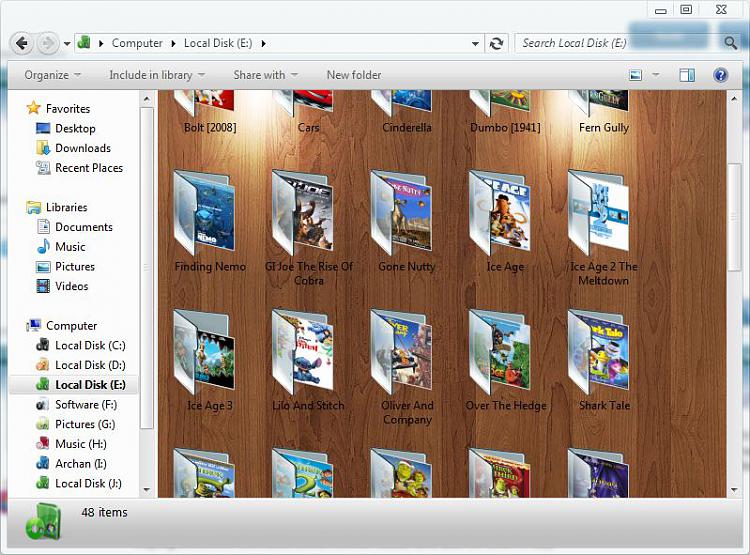Open Local Disk (J:) in sidebar

pyautogui.click(x=88, y=483)
